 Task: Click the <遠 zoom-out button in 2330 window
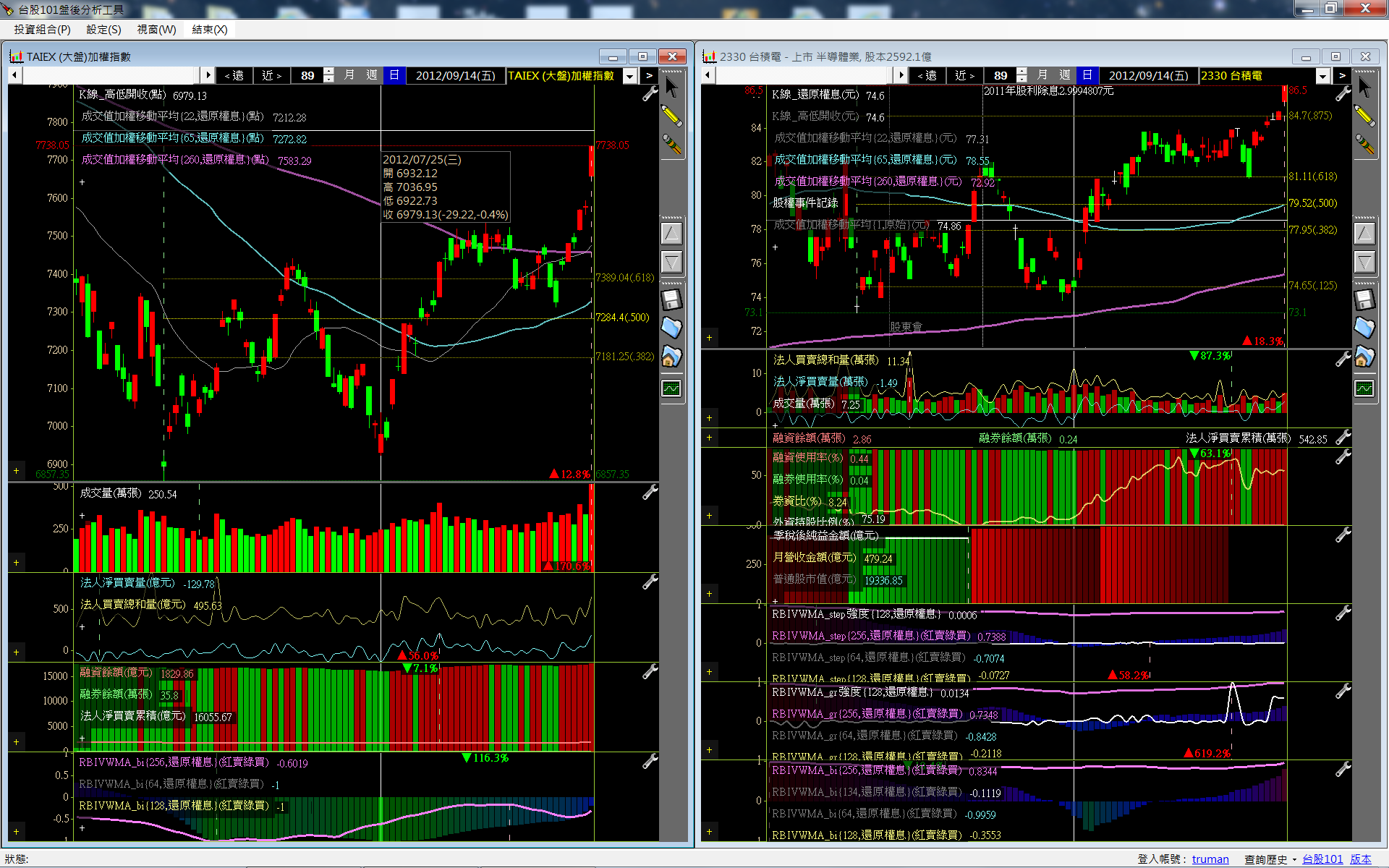point(927,75)
